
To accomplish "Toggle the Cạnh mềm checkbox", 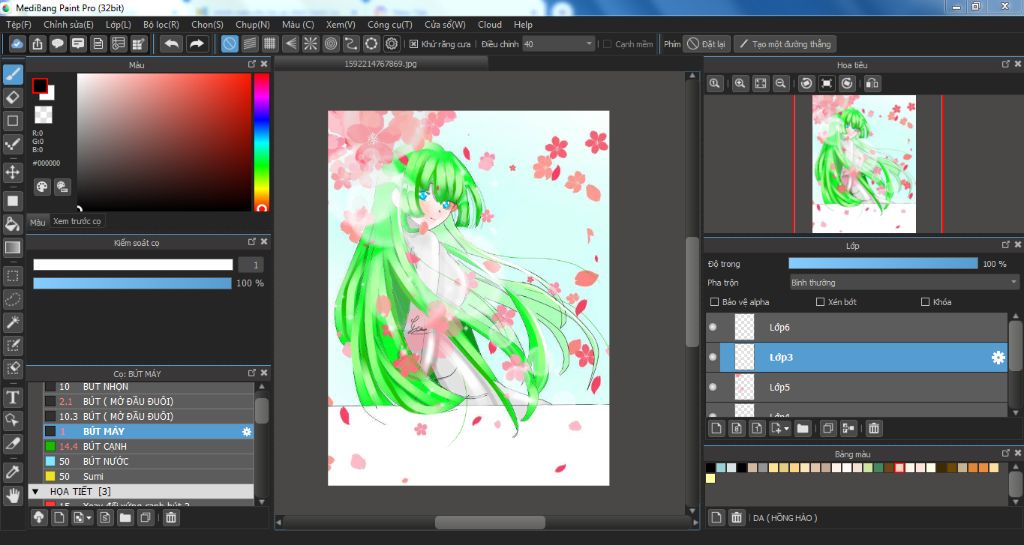I will [607, 44].
